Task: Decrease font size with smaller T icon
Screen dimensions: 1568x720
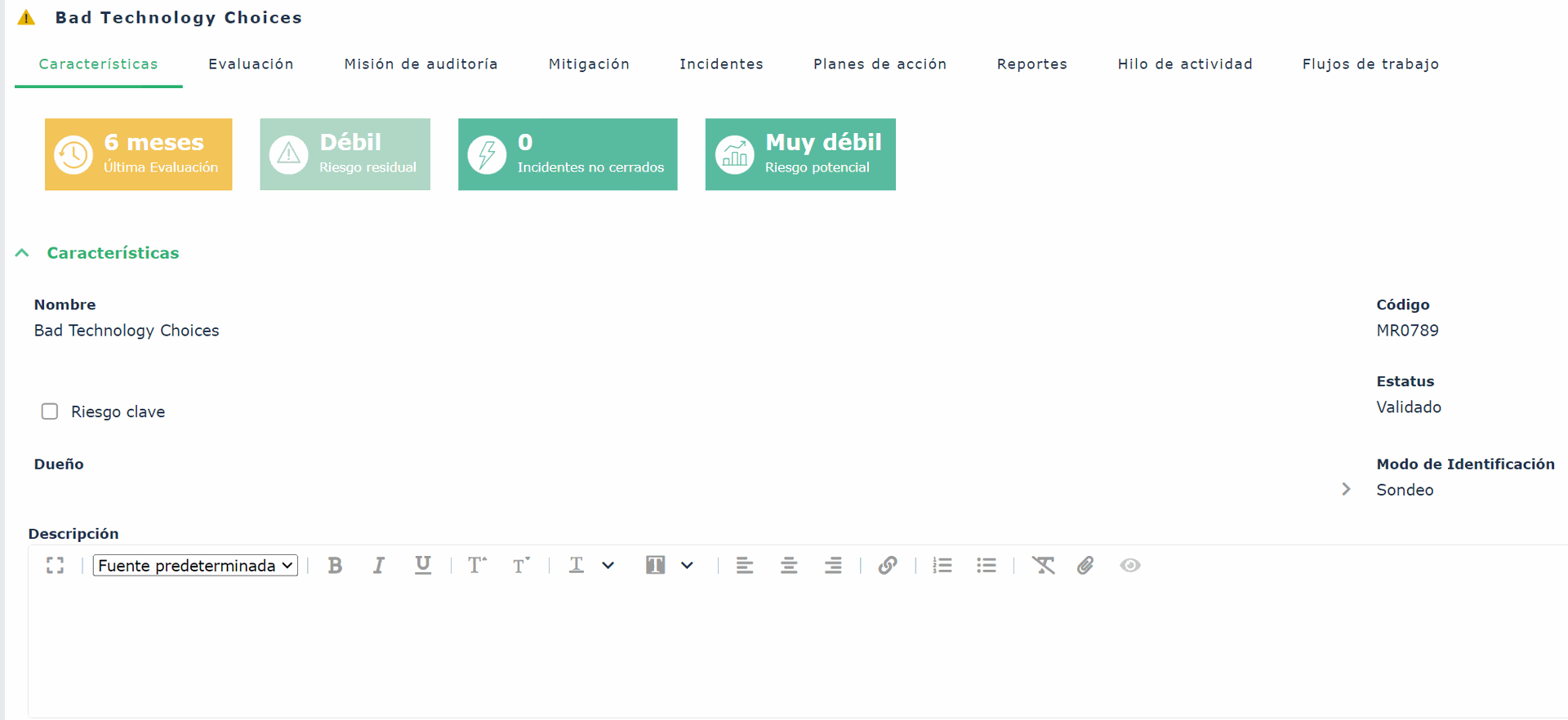Action: point(521,565)
